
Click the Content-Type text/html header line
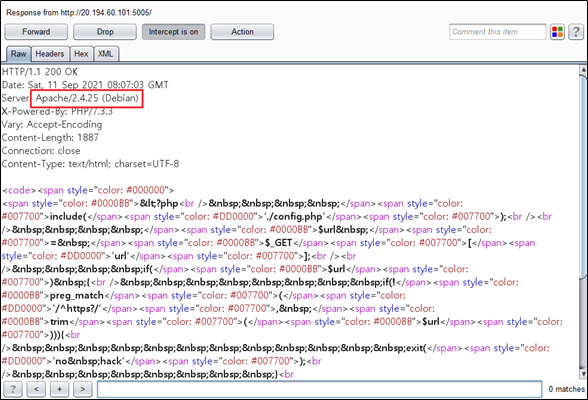coord(90,164)
